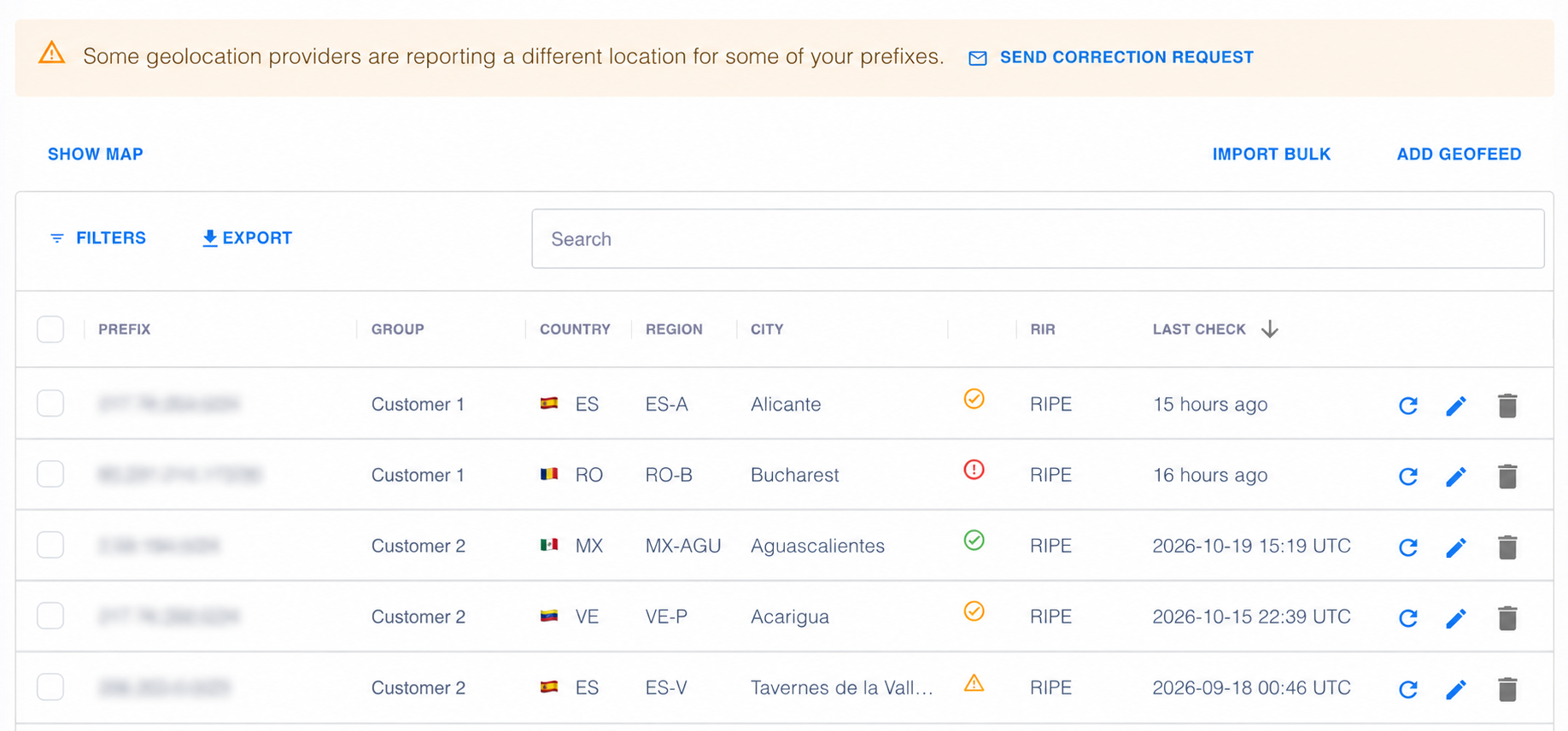The width and height of the screenshot is (1568, 731).
Task: Delete the Tavernes de la Vall row
Action: pos(1507,689)
